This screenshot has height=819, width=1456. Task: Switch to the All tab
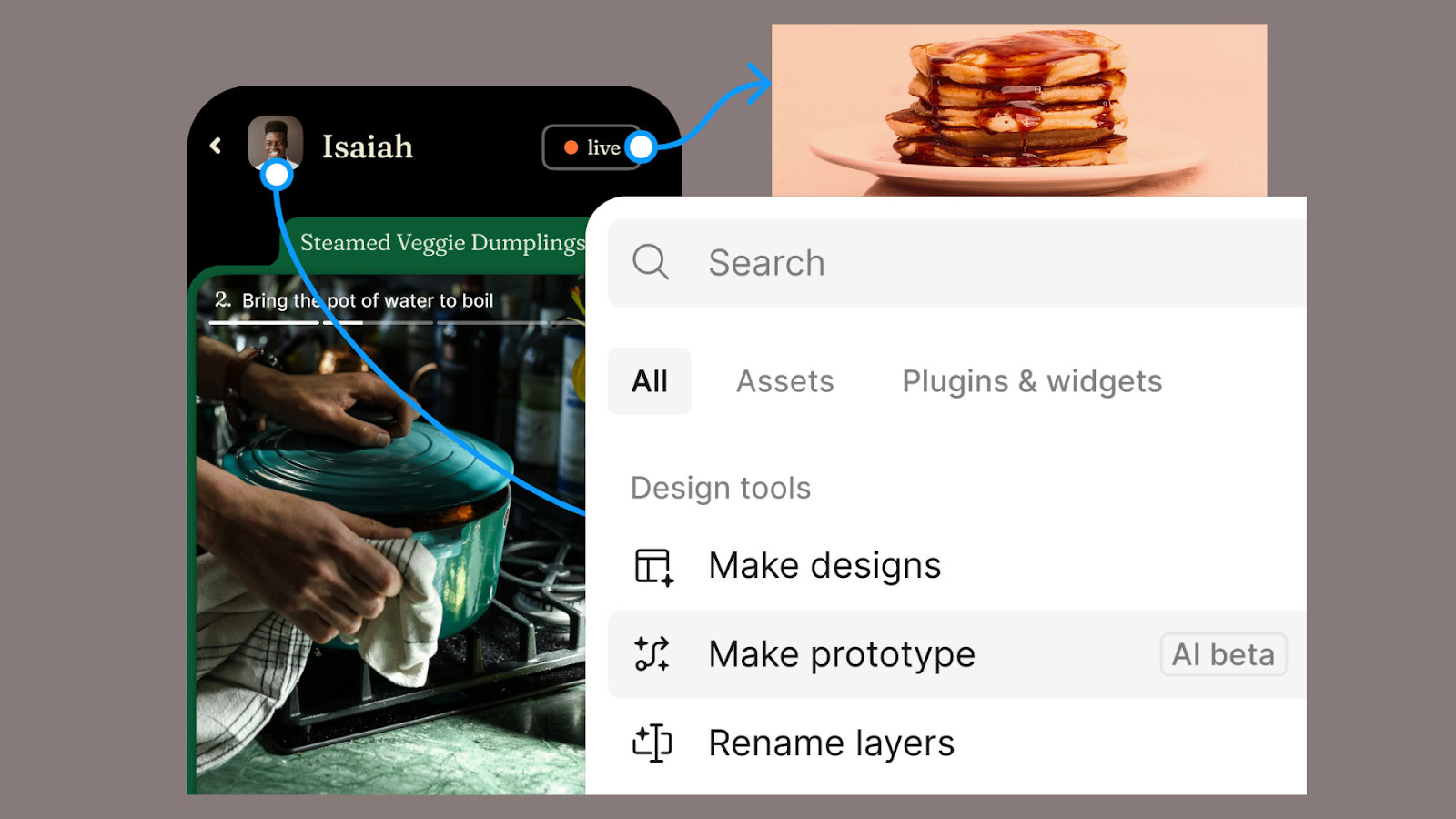pos(650,381)
